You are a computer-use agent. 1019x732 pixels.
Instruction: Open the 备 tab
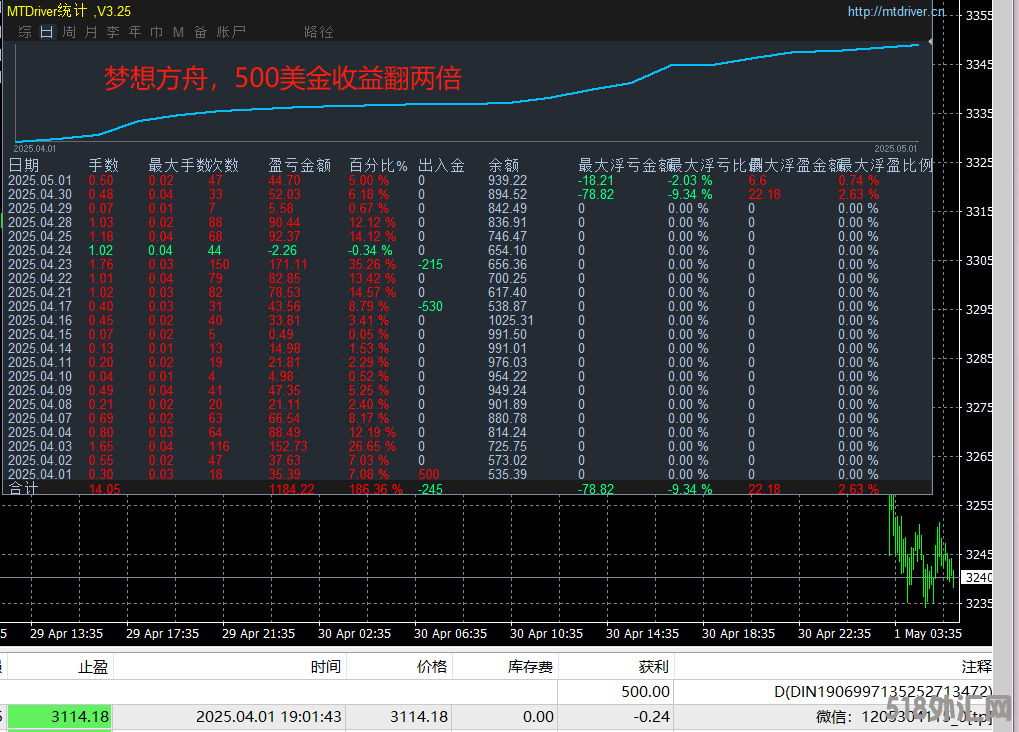click(200, 32)
